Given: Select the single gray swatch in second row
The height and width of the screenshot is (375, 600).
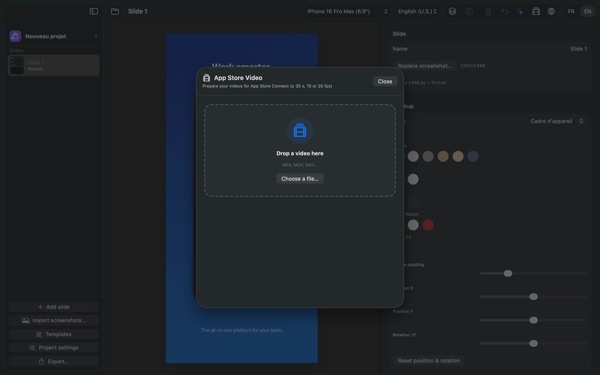Looking at the screenshot, I should [413, 179].
